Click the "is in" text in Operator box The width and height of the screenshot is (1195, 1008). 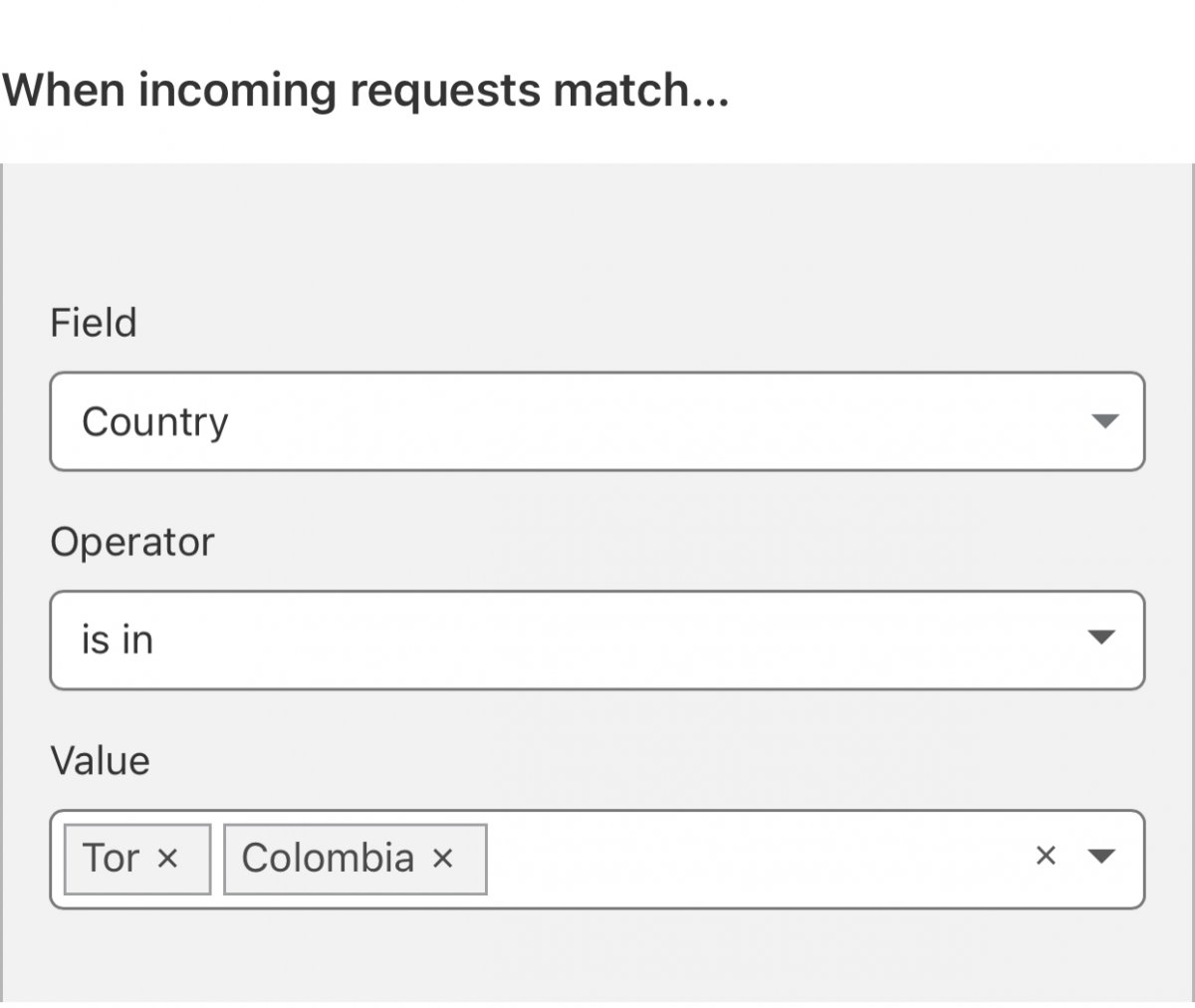pos(118,639)
